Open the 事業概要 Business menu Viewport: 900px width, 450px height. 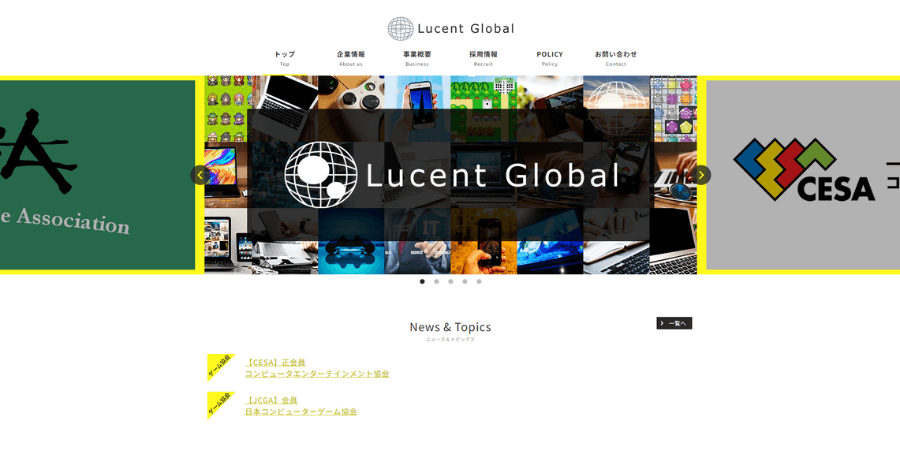[417, 58]
